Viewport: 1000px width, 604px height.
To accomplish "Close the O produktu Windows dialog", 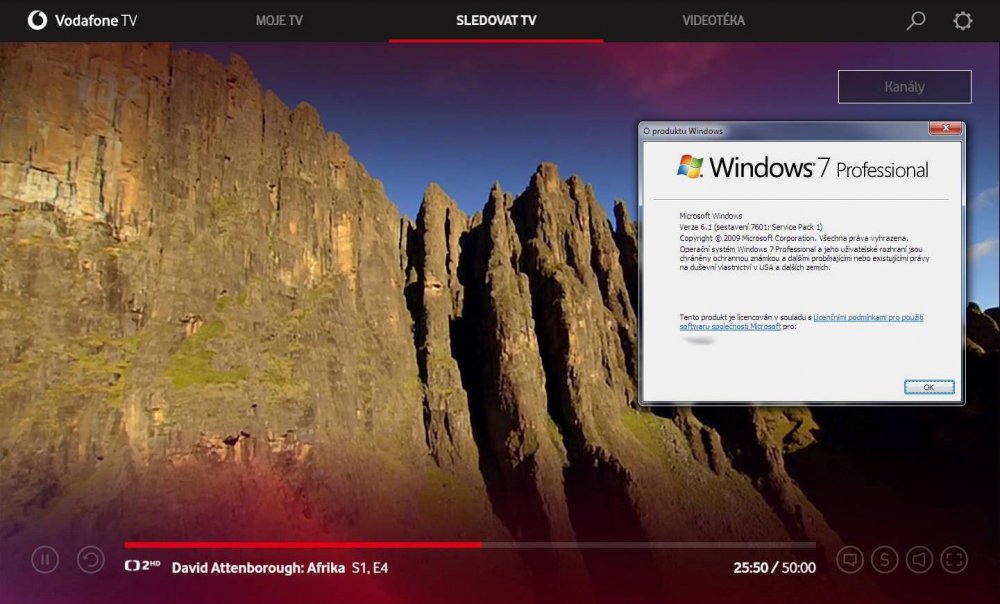I will (946, 128).
